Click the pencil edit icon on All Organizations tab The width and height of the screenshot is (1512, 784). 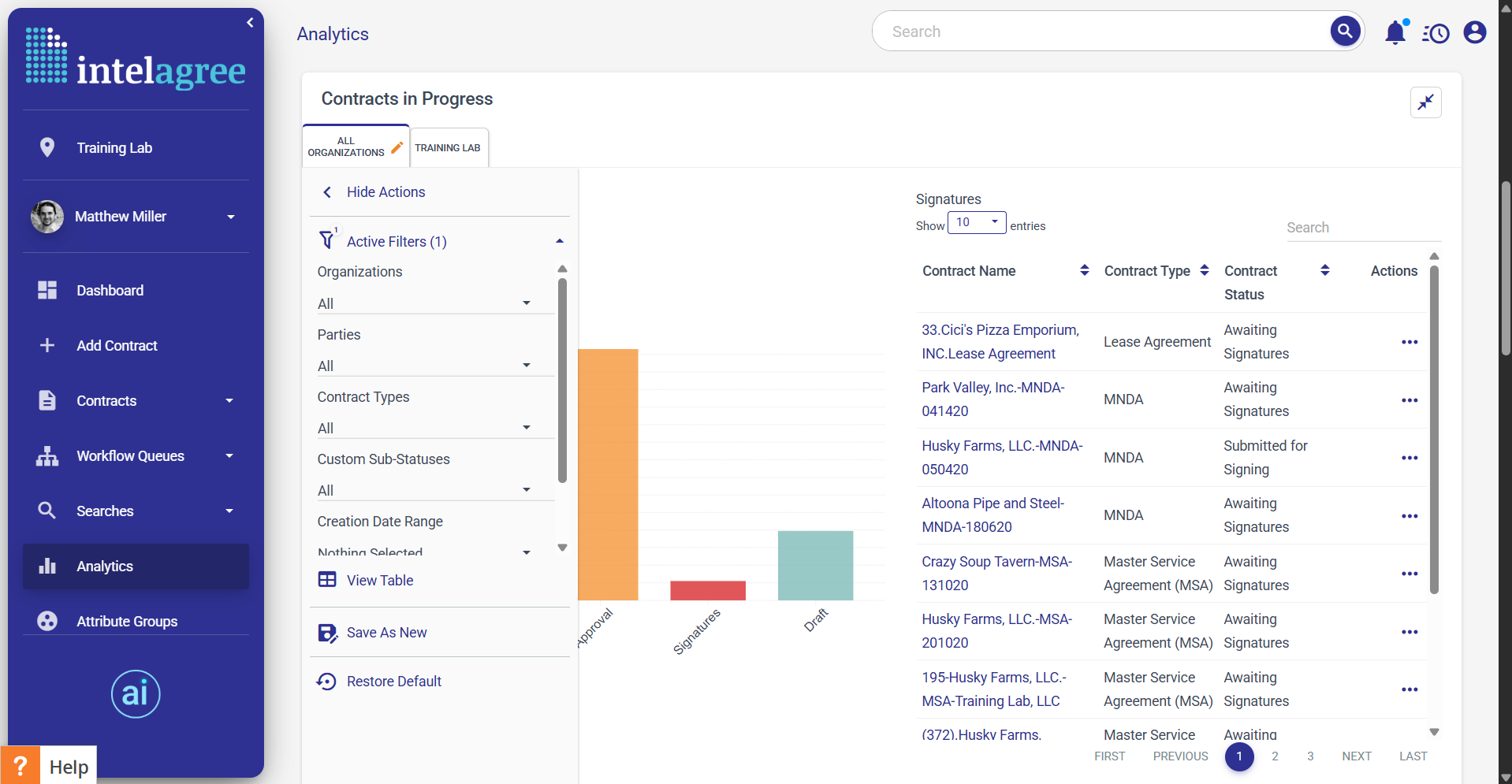[397, 147]
